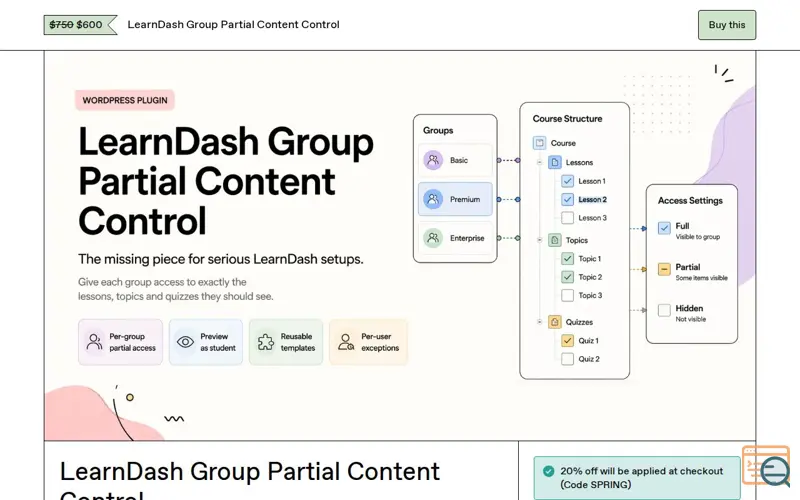Click the Buy this button
The height and width of the screenshot is (500, 800).
coord(727,25)
